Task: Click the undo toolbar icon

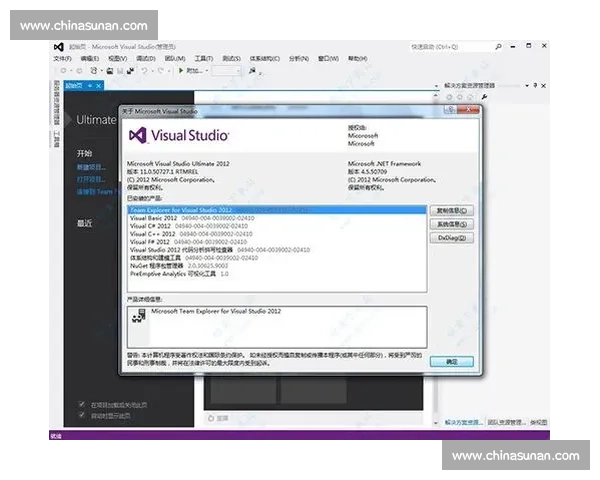Action: [144, 70]
